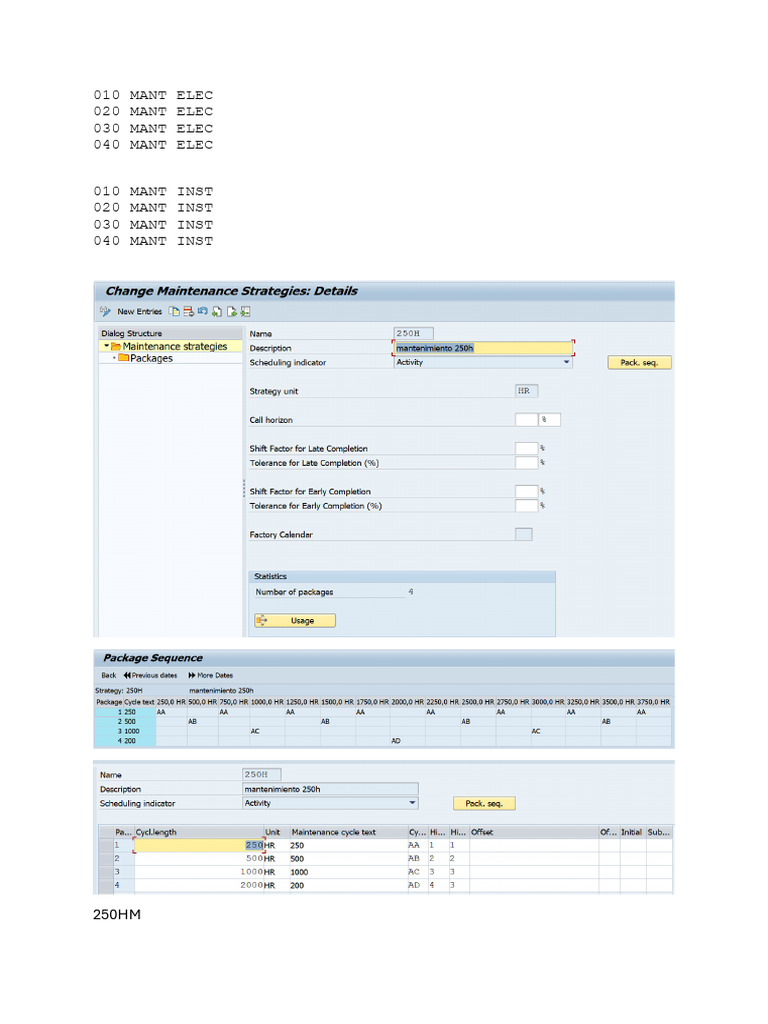768x1024 pixels.
Task: Click the Next Entry icon in toolbar
Action: click(x=232, y=312)
